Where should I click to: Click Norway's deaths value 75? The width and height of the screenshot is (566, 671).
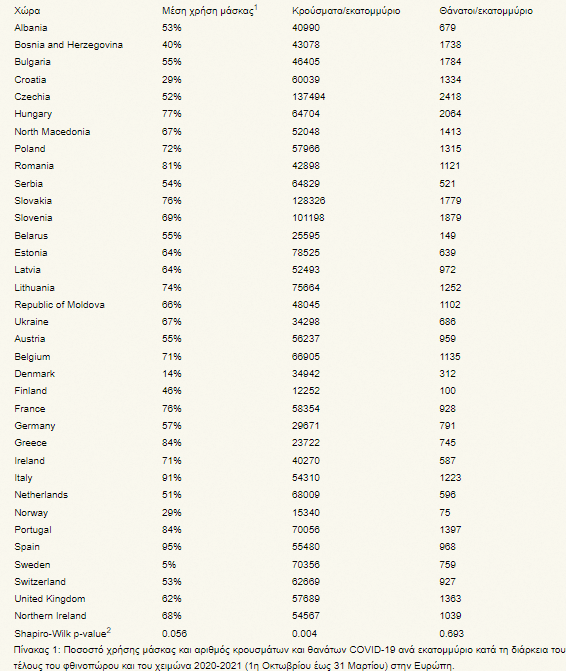pos(445,513)
